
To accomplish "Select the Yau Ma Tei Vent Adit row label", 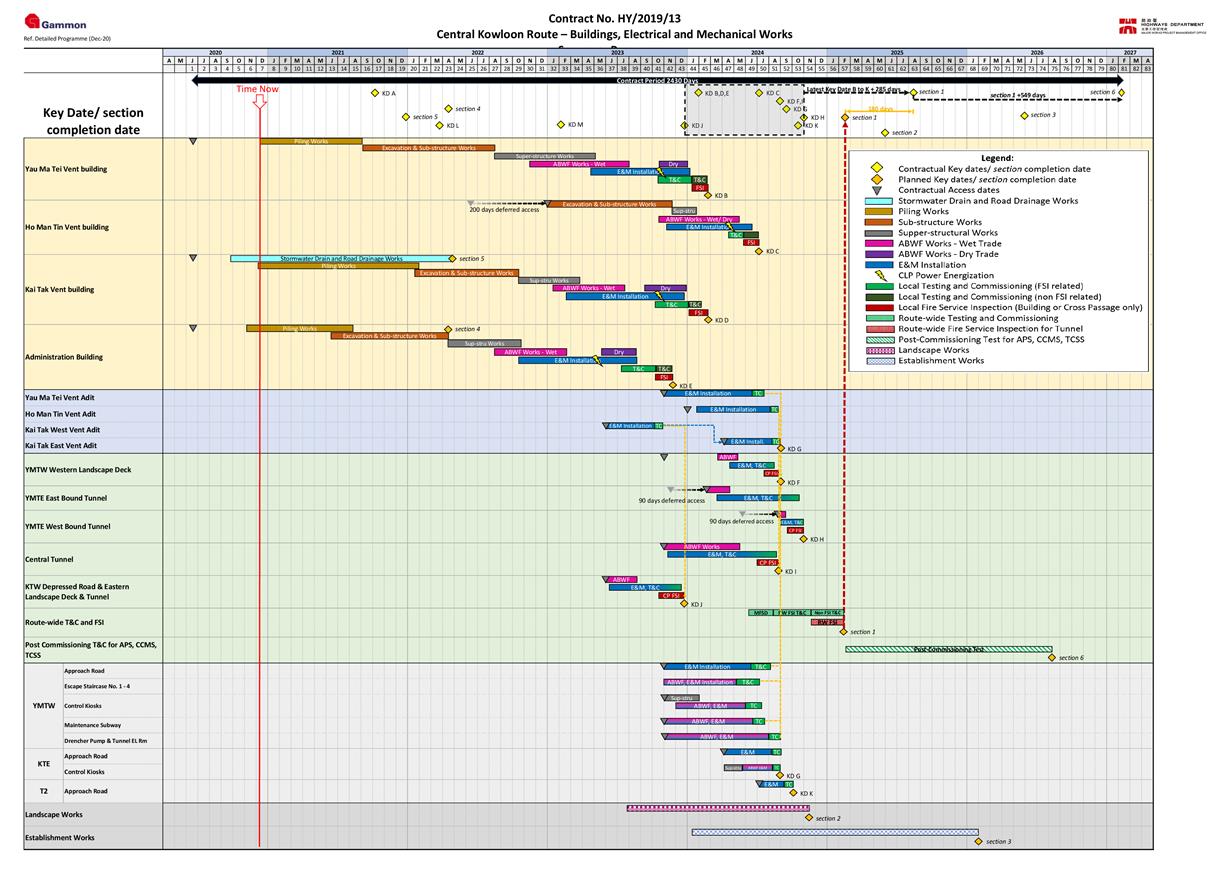I will pos(60,398).
